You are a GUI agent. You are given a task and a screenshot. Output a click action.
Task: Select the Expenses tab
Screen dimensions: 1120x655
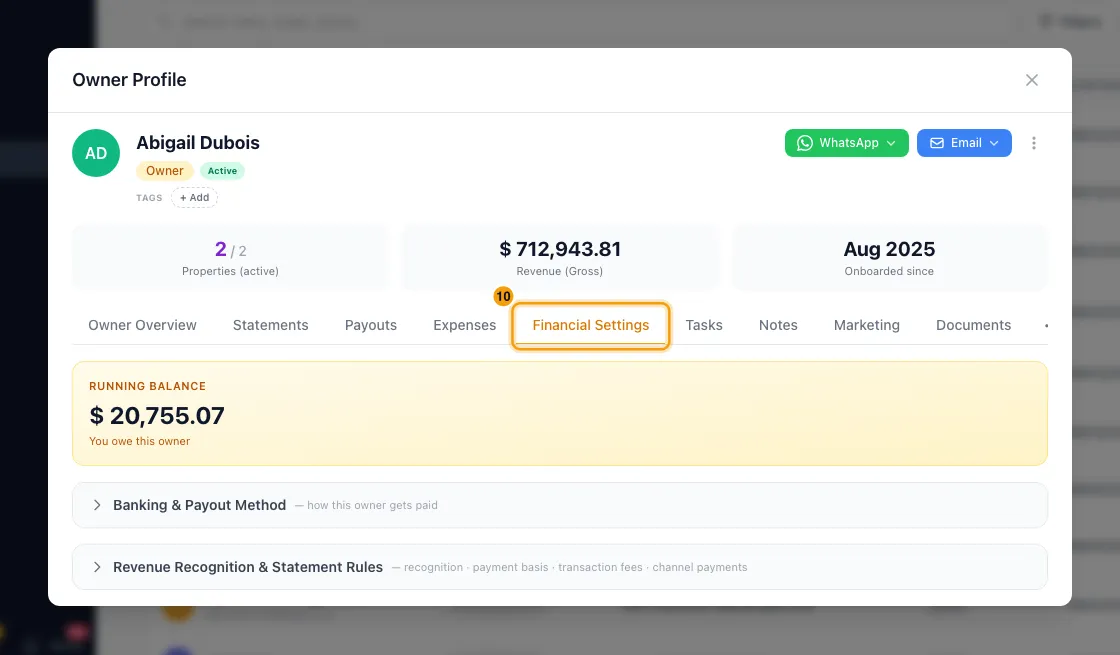pos(464,325)
